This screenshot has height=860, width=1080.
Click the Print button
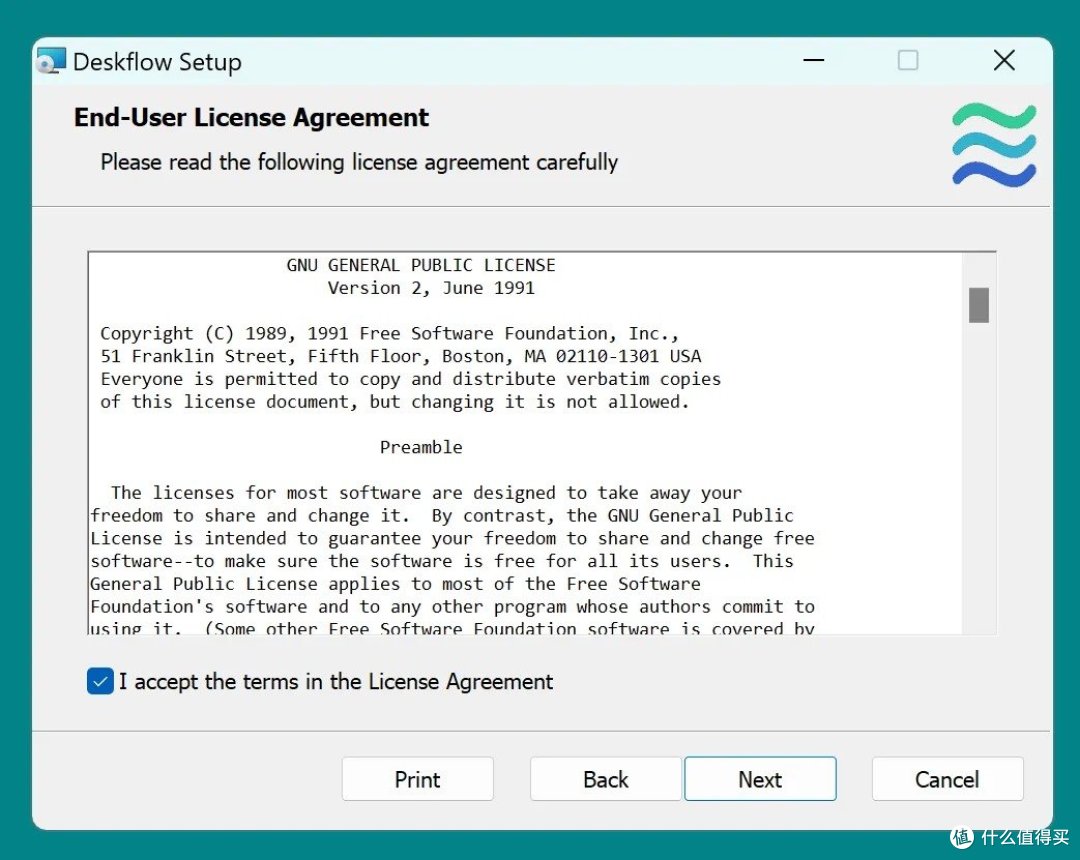coord(417,779)
